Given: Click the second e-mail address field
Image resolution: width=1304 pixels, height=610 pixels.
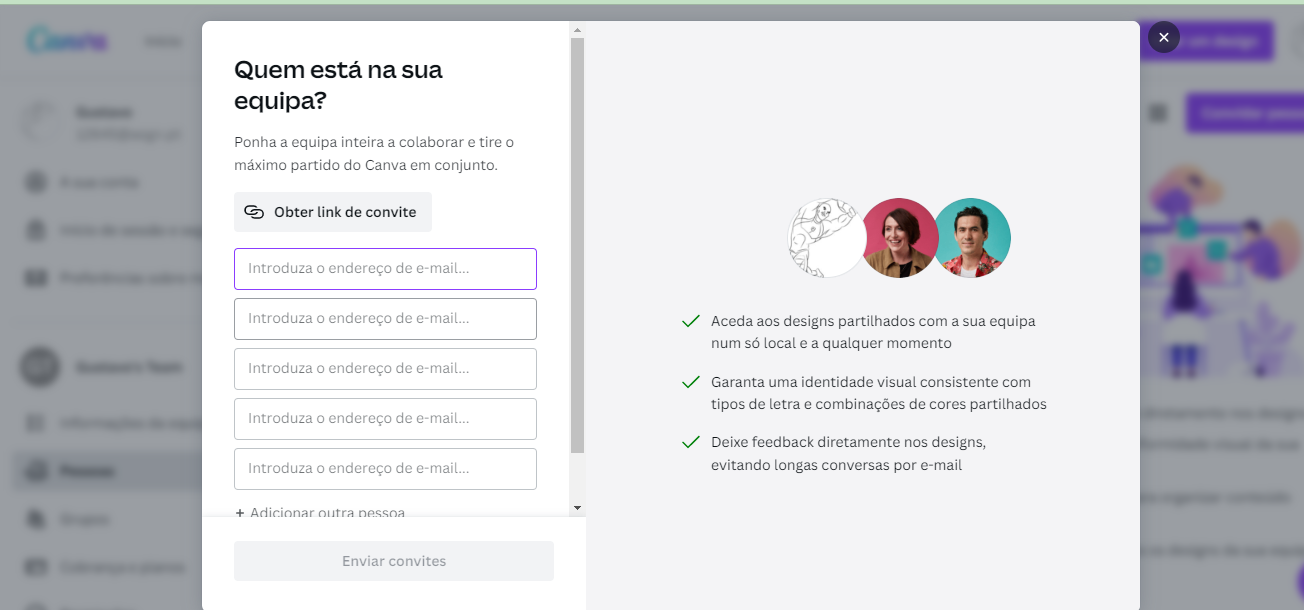Looking at the screenshot, I should pyautogui.click(x=385, y=319).
